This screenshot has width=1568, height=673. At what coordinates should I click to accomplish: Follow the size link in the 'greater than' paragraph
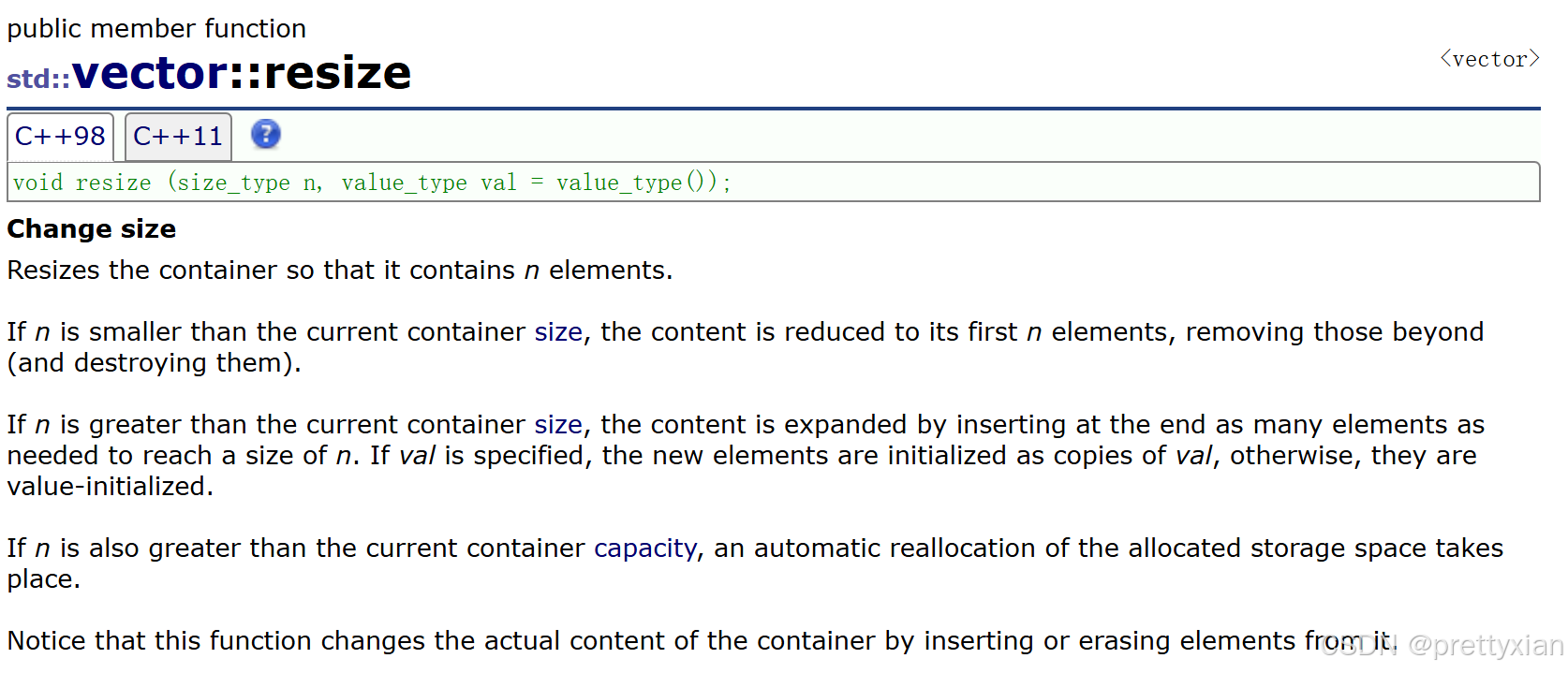[x=558, y=425]
